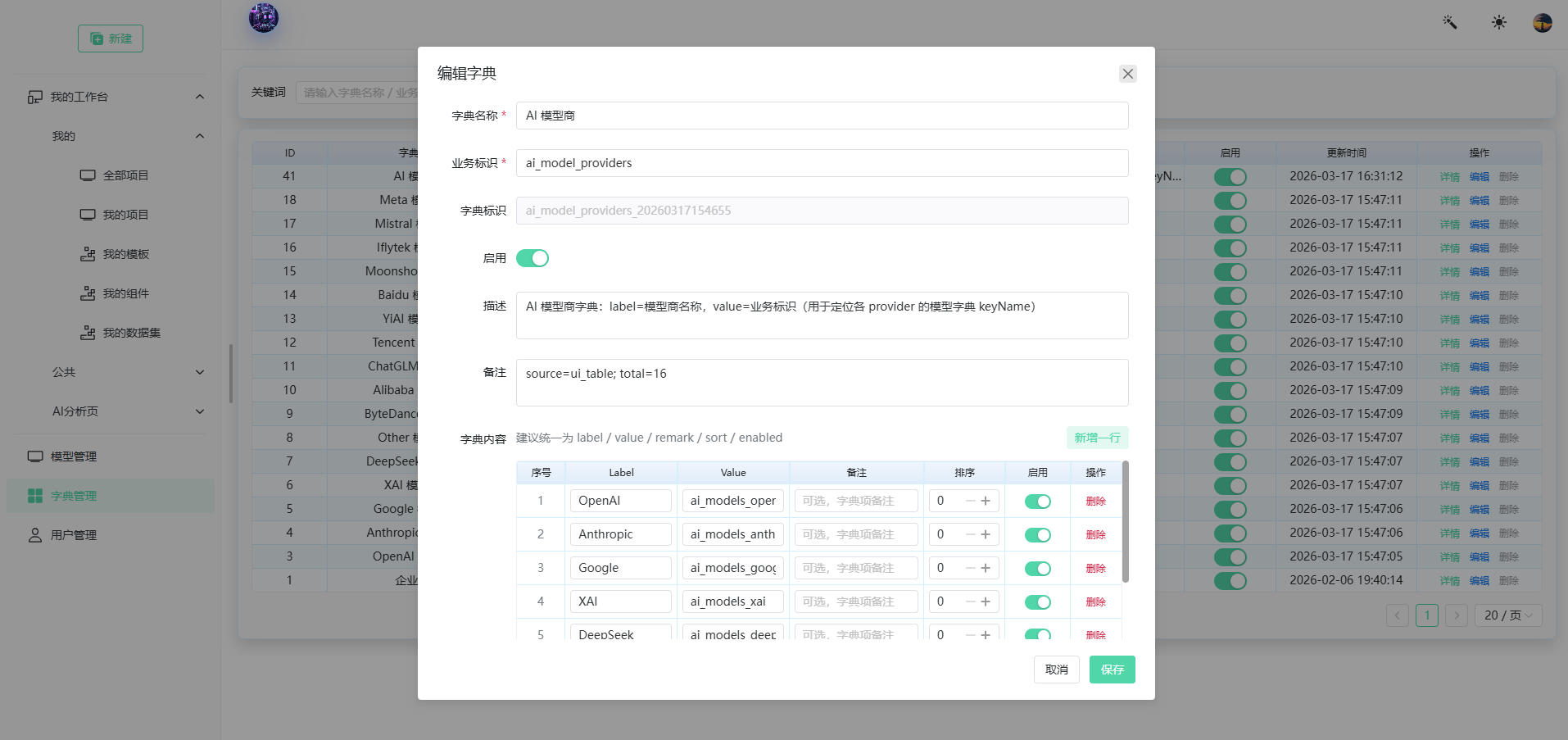Click the 备注 textarea with source=ui_table

pyautogui.click(x=823, y=383)
